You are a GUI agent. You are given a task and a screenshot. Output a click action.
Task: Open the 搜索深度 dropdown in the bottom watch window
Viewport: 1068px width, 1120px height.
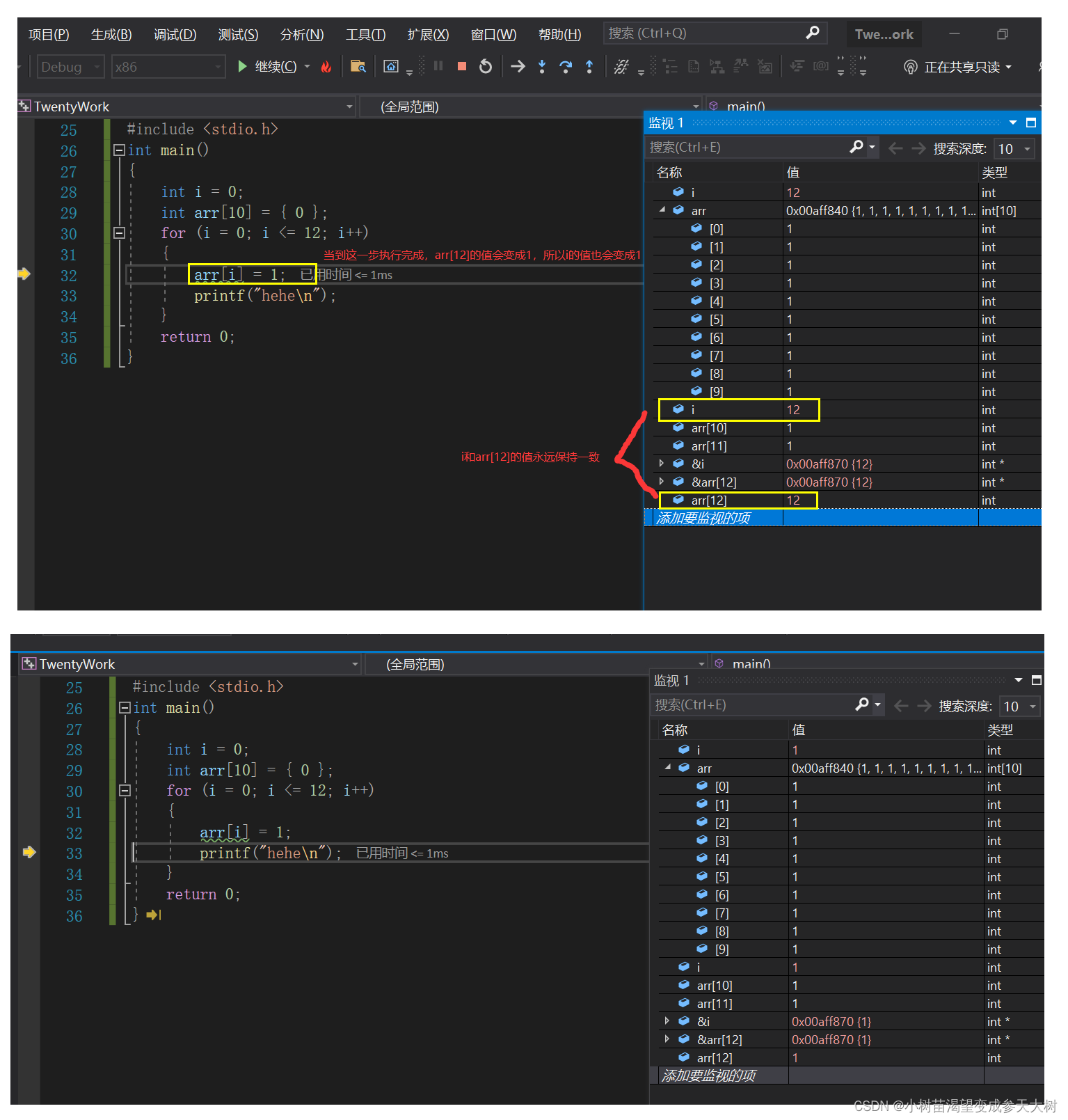[x=1020, y=706]
